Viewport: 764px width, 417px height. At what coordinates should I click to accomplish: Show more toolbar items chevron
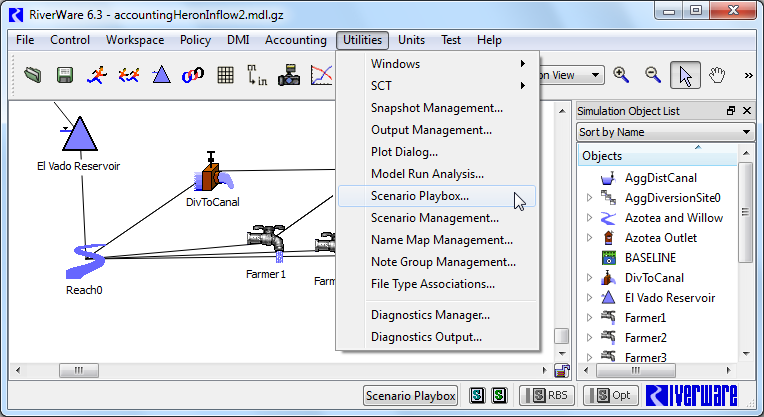748,75
